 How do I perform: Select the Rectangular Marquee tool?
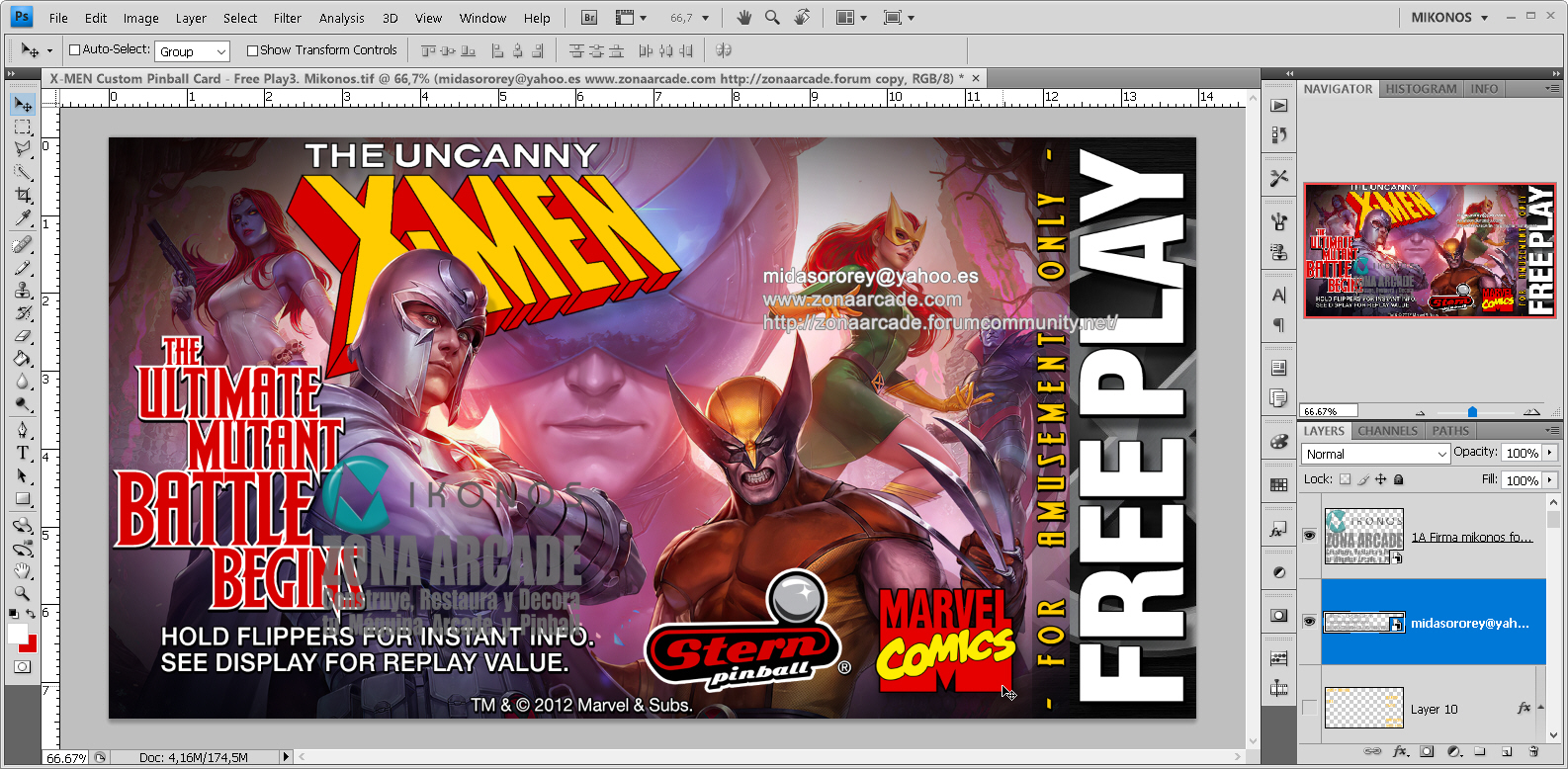pos(23,128)
